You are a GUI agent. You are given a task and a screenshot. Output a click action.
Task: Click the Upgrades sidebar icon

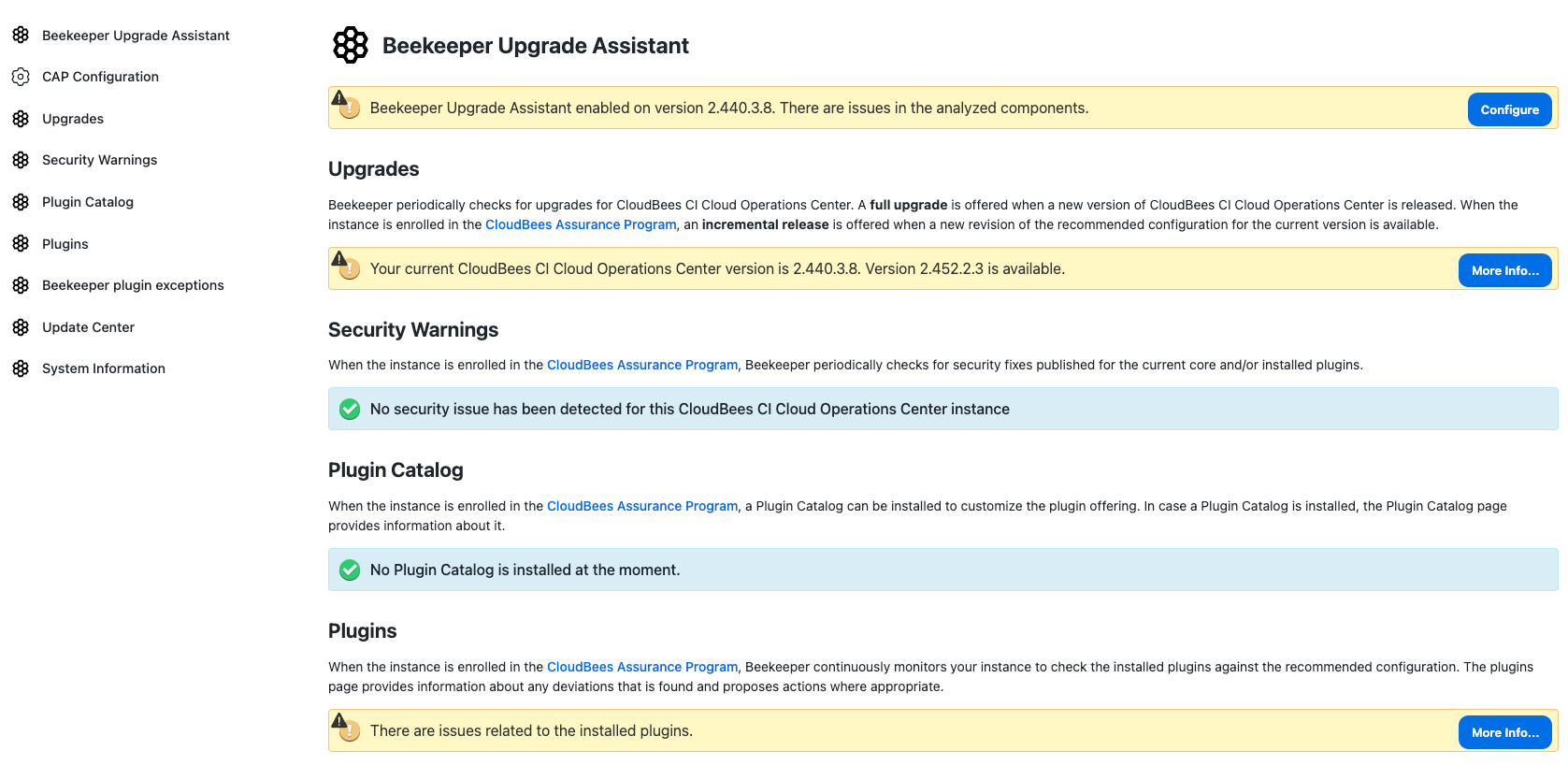click(x=21, y=119)
